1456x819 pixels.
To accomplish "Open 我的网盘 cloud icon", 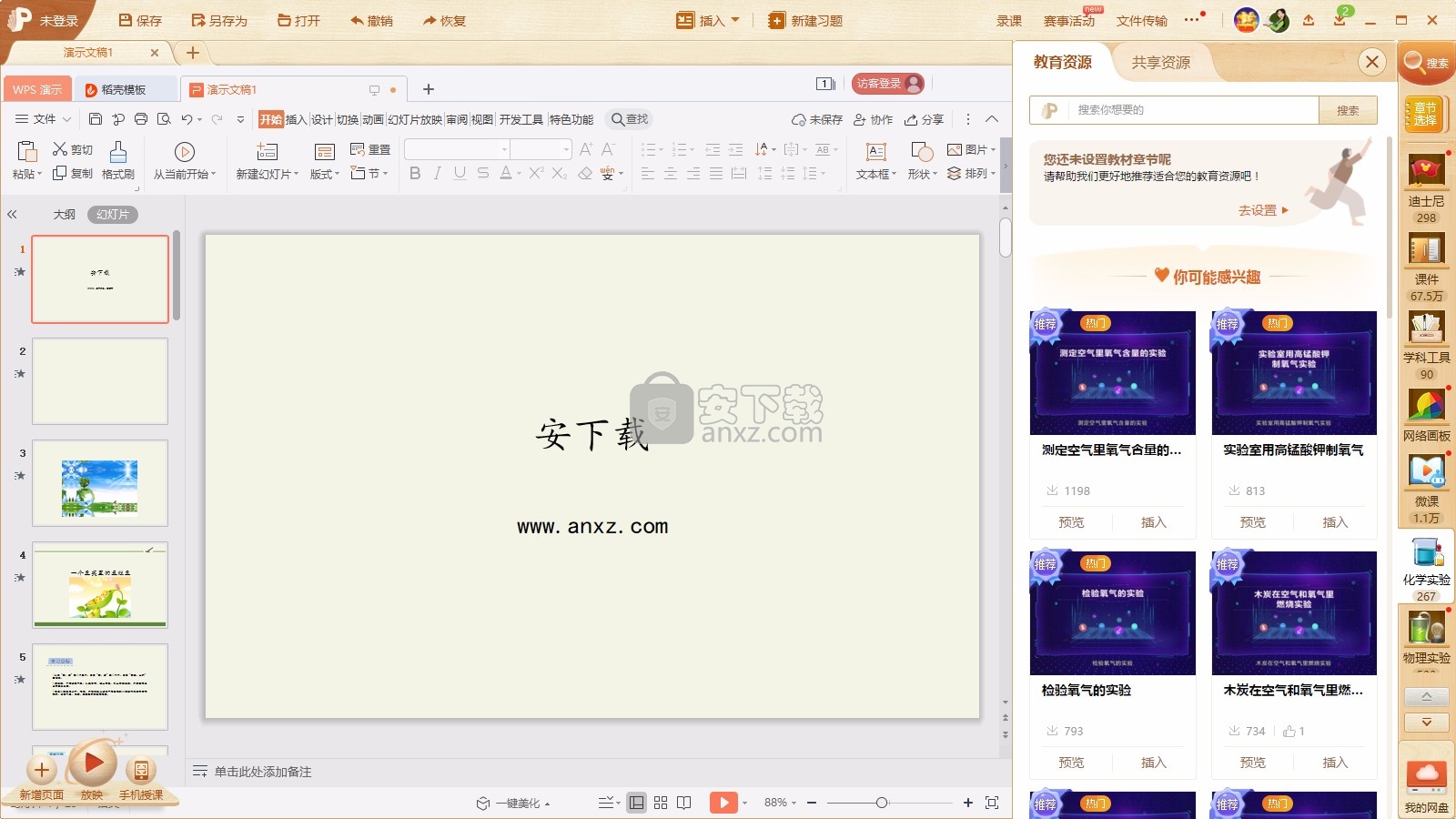I will pos(1426,777).
